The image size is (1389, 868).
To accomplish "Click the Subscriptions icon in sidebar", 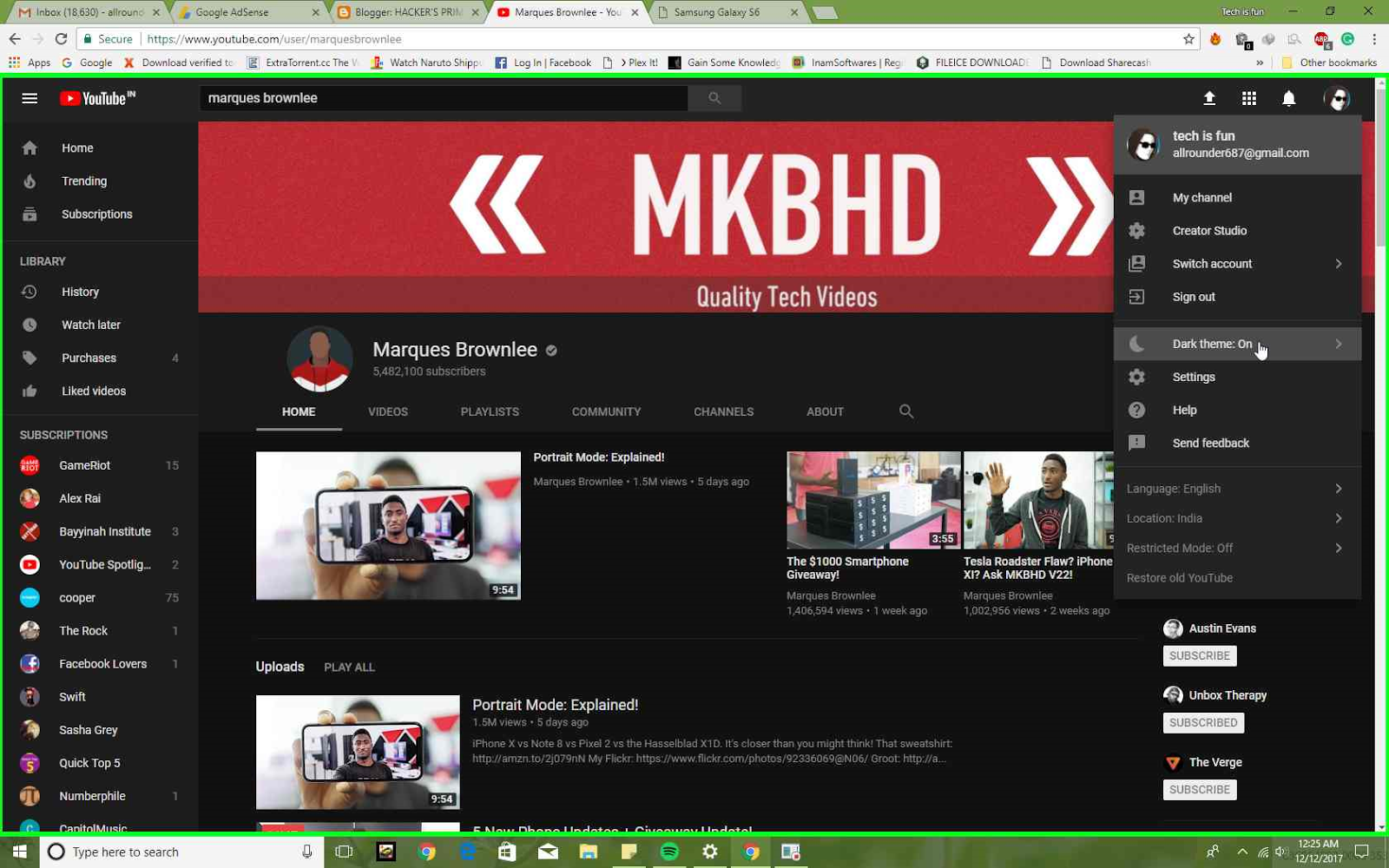I will [30, 214].
